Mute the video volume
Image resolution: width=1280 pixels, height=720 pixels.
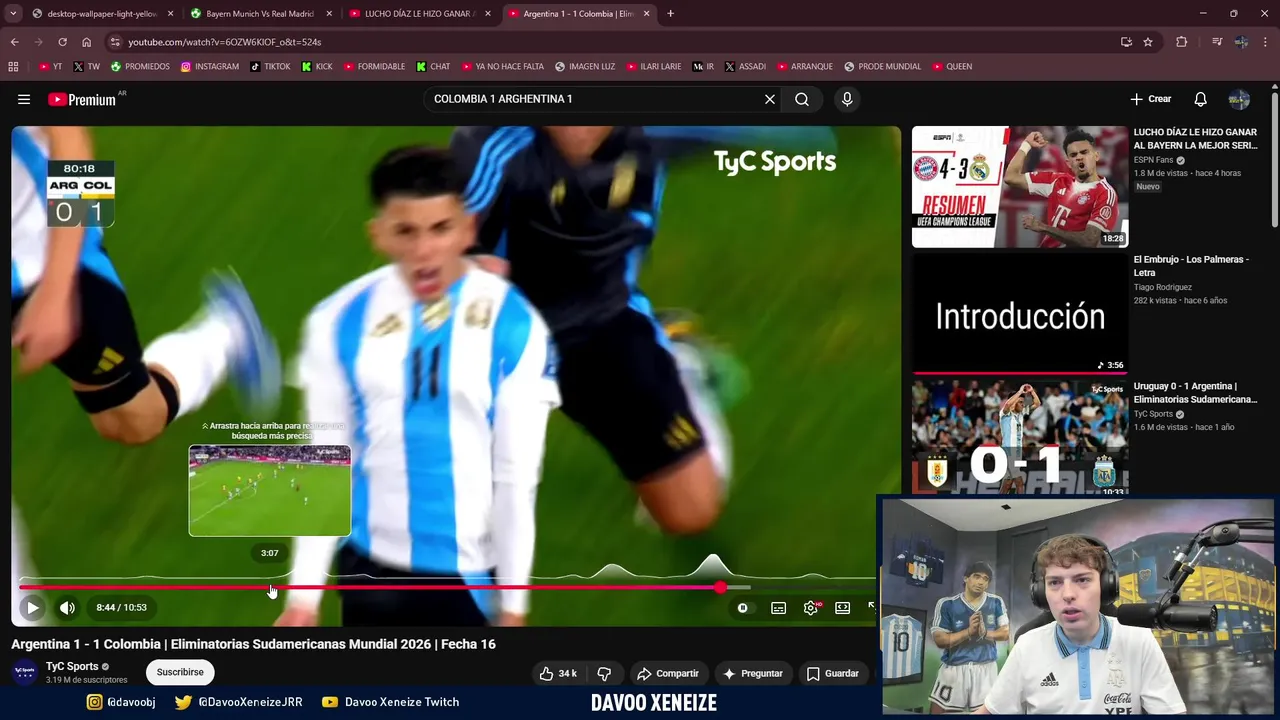coord(67,607)
